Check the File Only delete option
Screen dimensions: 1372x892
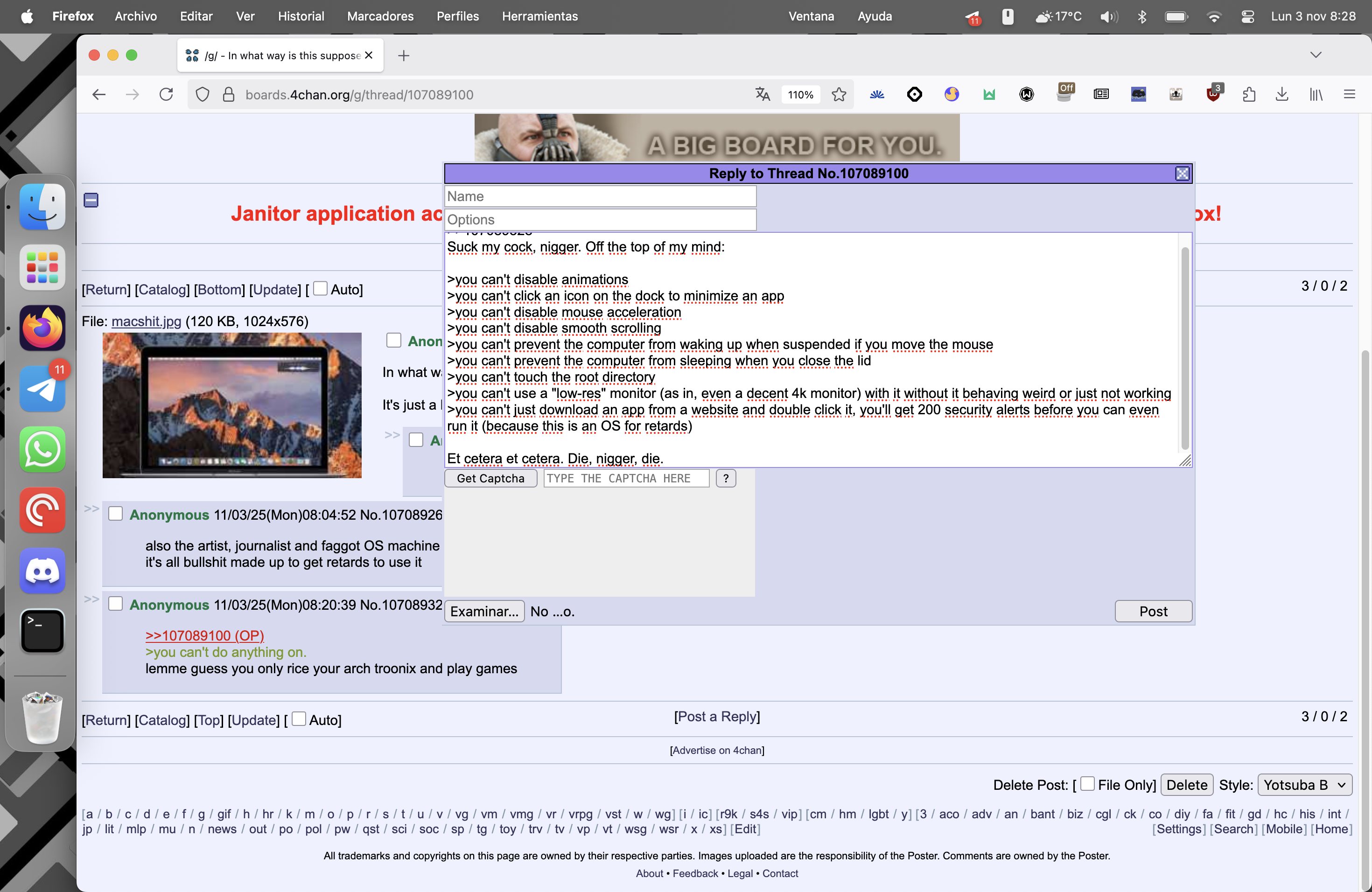[x=1087, y=784]
